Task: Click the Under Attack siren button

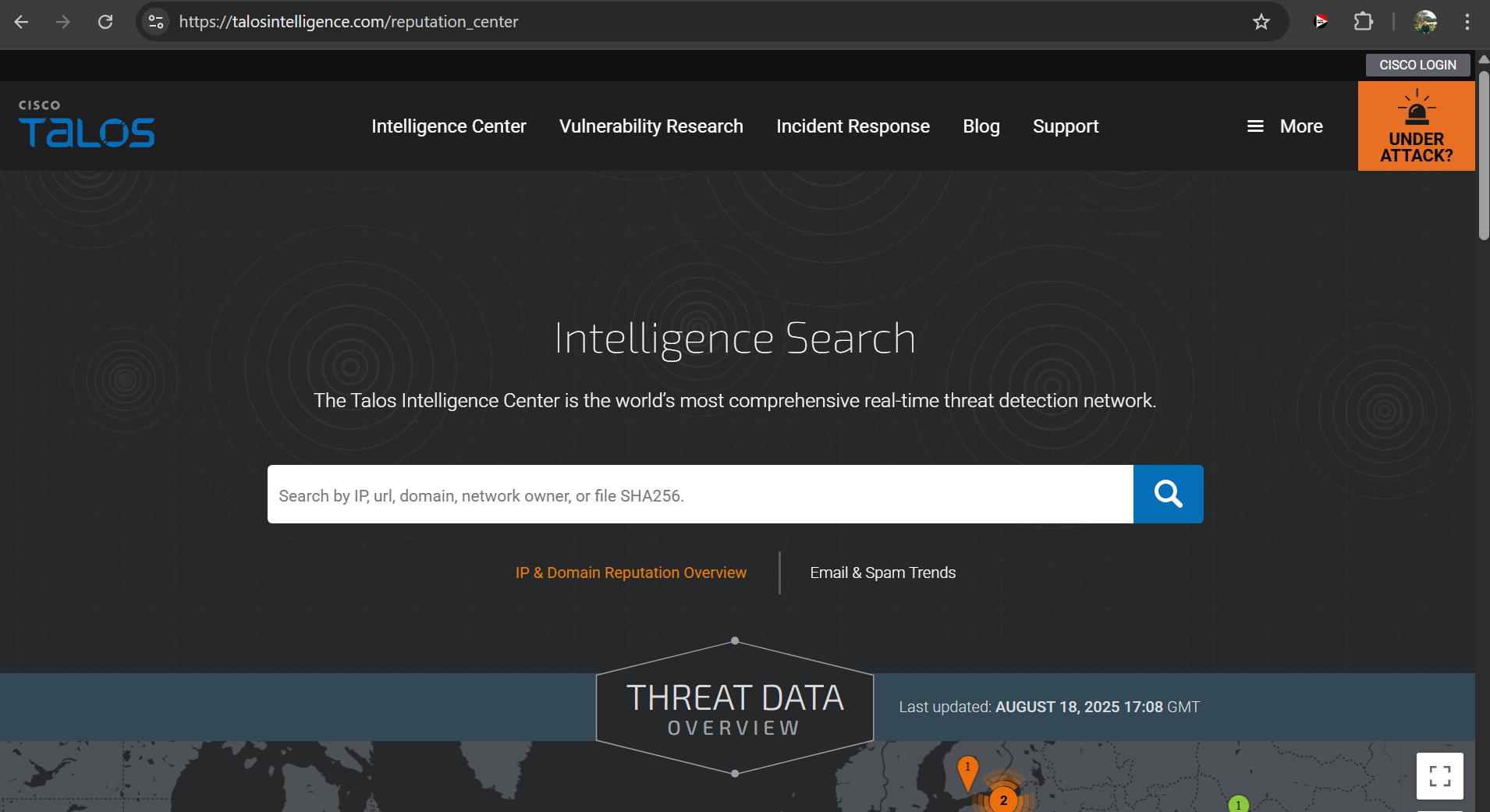Action: tap(1416, 126)
